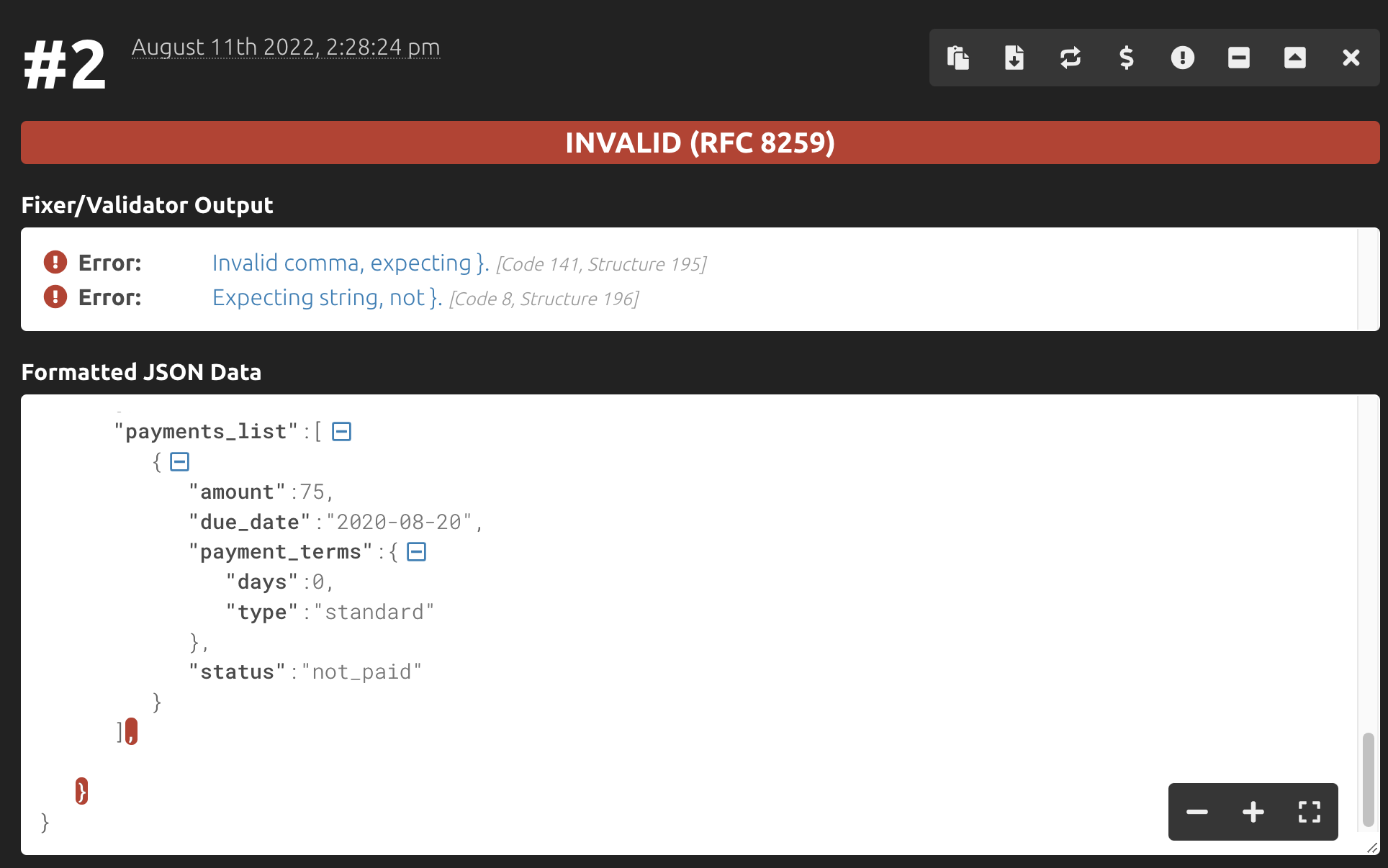Click the download file icon
The height and width of the screenshot is (868, 1388).
[x=1014, y=58]
